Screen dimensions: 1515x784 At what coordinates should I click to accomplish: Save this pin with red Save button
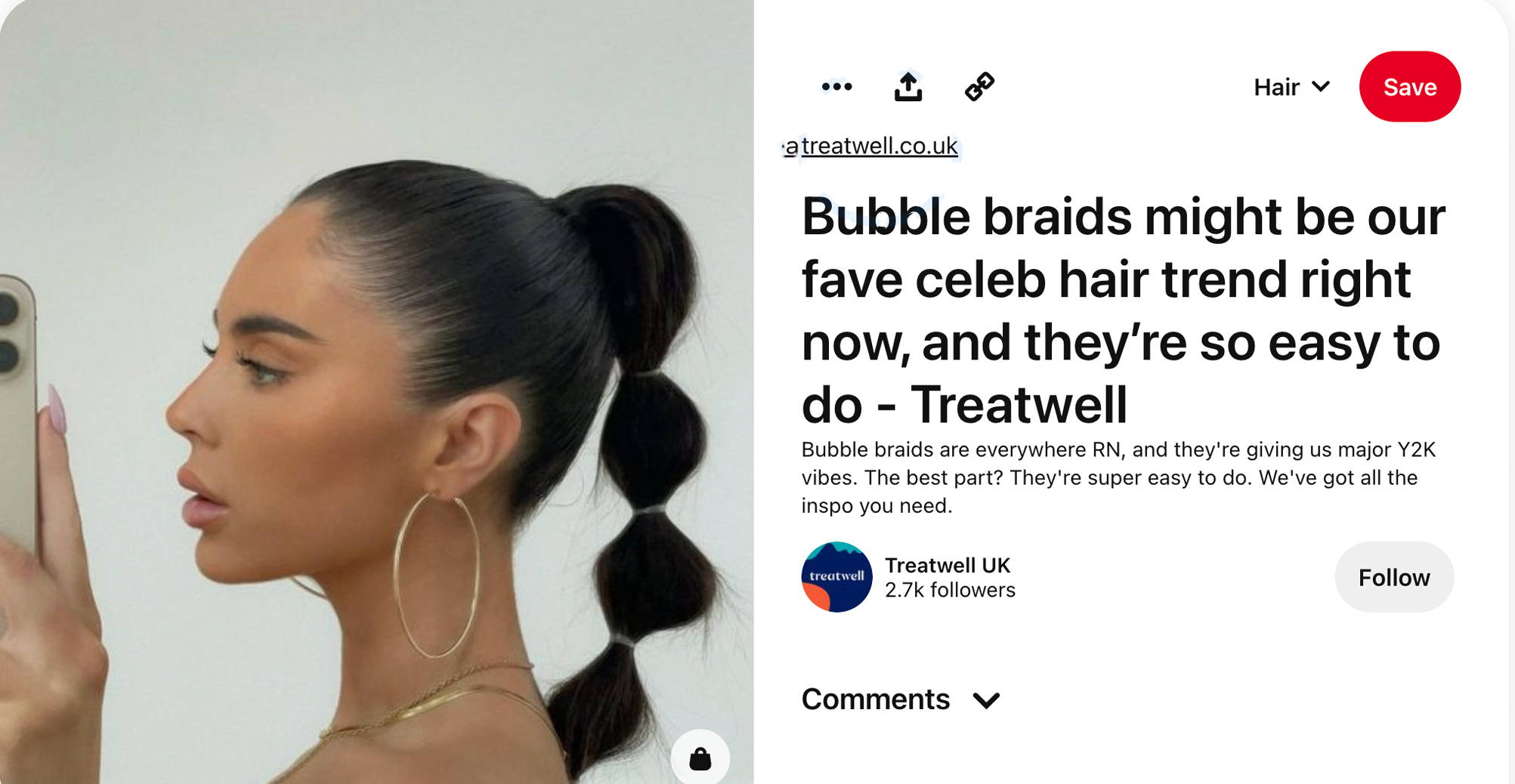[1409, 87]
